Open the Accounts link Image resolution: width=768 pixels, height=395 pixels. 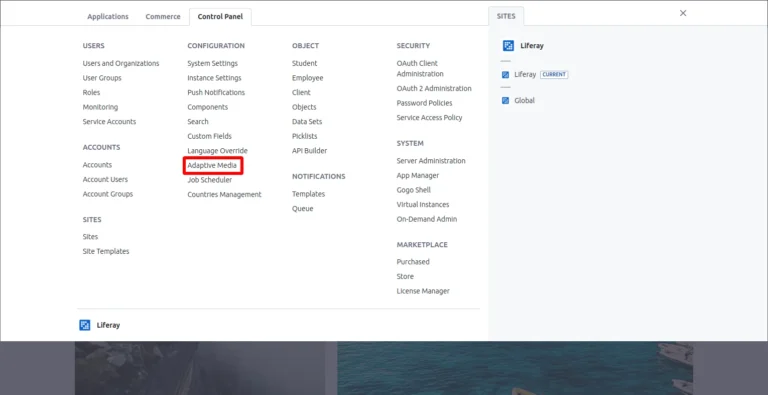click(x=97, y=165)
